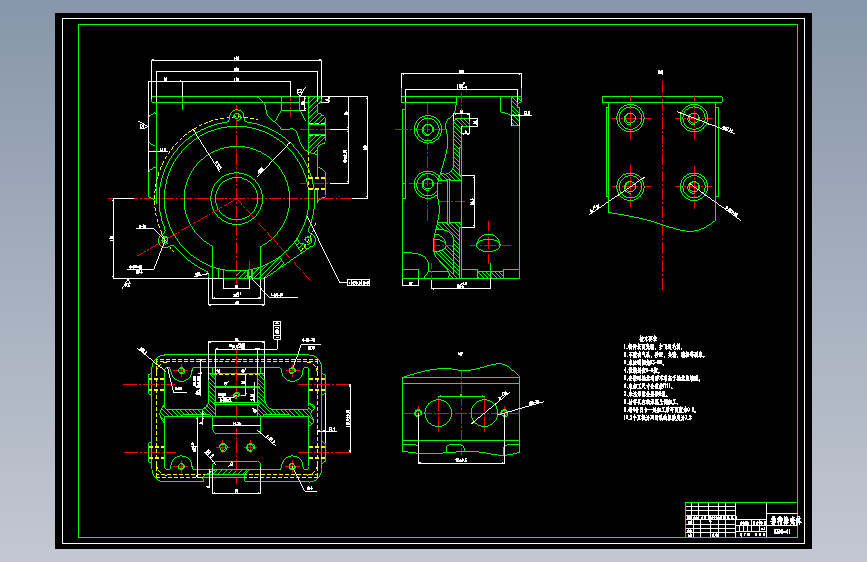Screen dimensions: 867x562
Task: Click the technical requirements notes block
Action: pos(664,378)
